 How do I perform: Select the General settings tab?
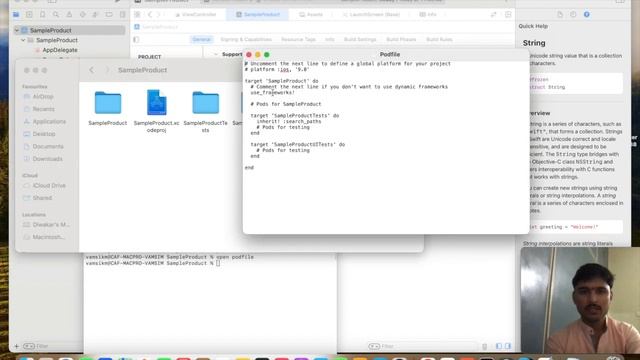point(202,40)
